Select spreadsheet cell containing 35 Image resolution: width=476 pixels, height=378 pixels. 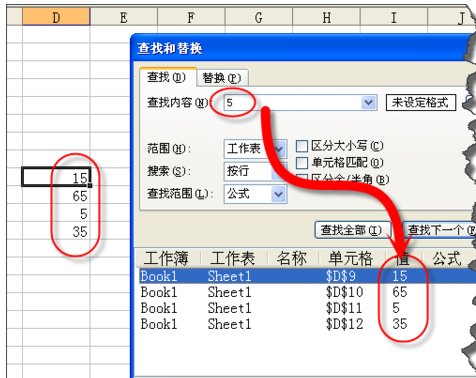click(x=56, y=231)
